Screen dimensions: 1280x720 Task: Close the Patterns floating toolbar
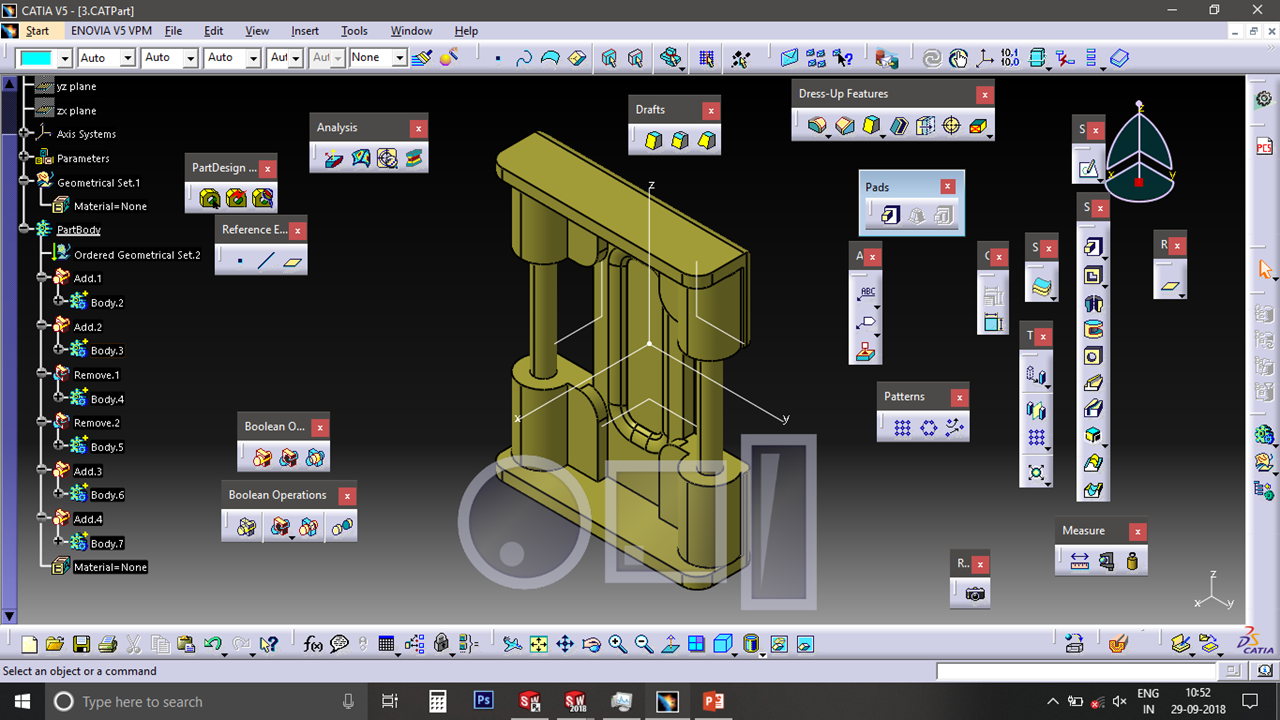point(959,397)
